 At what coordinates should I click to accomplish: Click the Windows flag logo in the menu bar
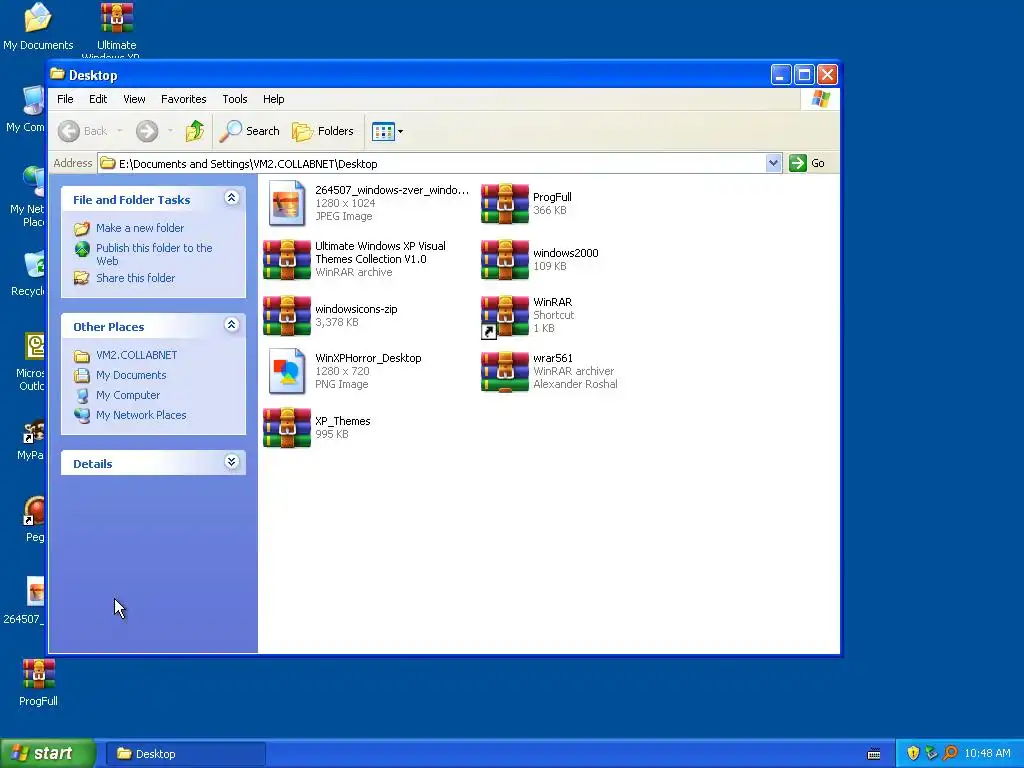tap(820, 99)
